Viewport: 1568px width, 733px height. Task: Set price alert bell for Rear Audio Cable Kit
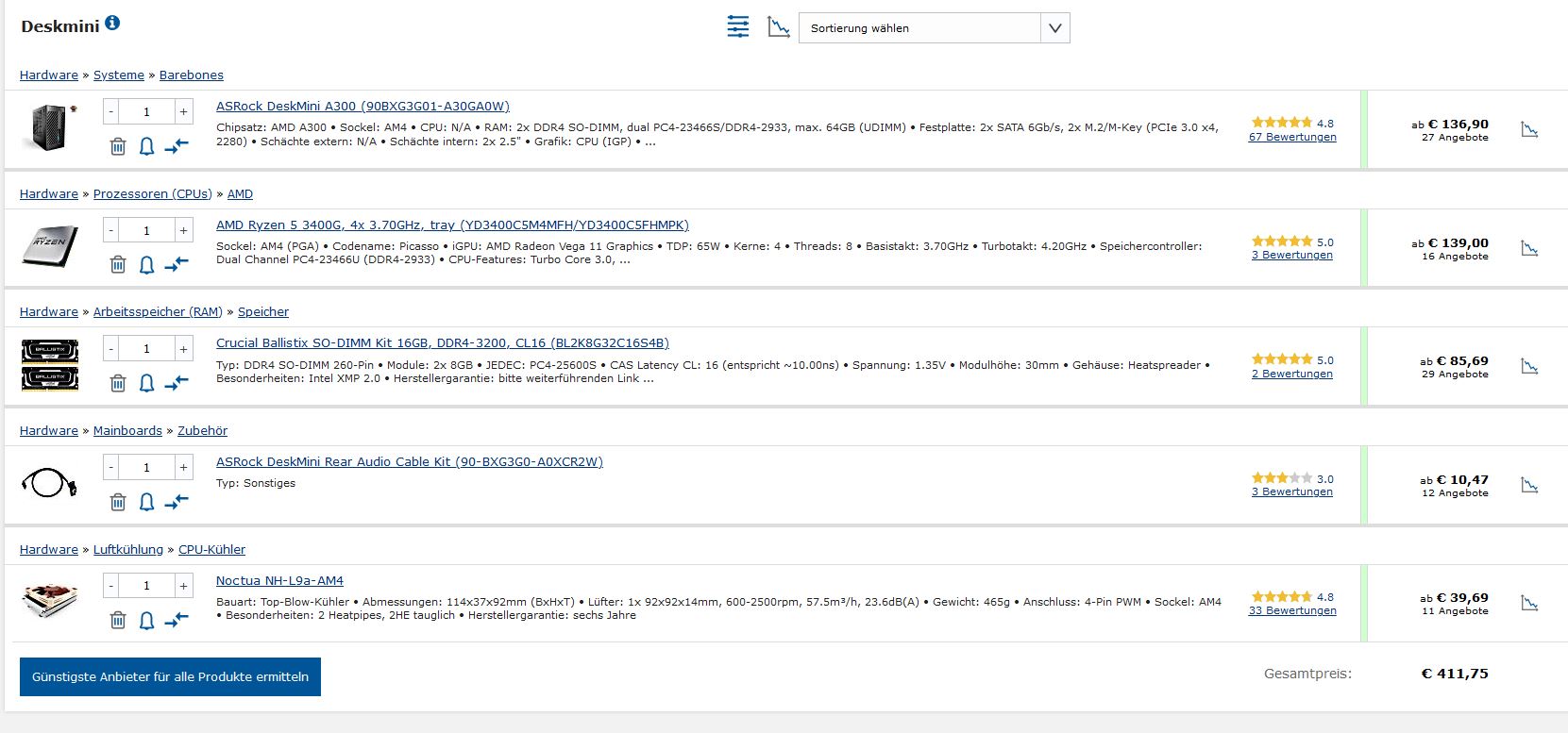tap(147, 502)
